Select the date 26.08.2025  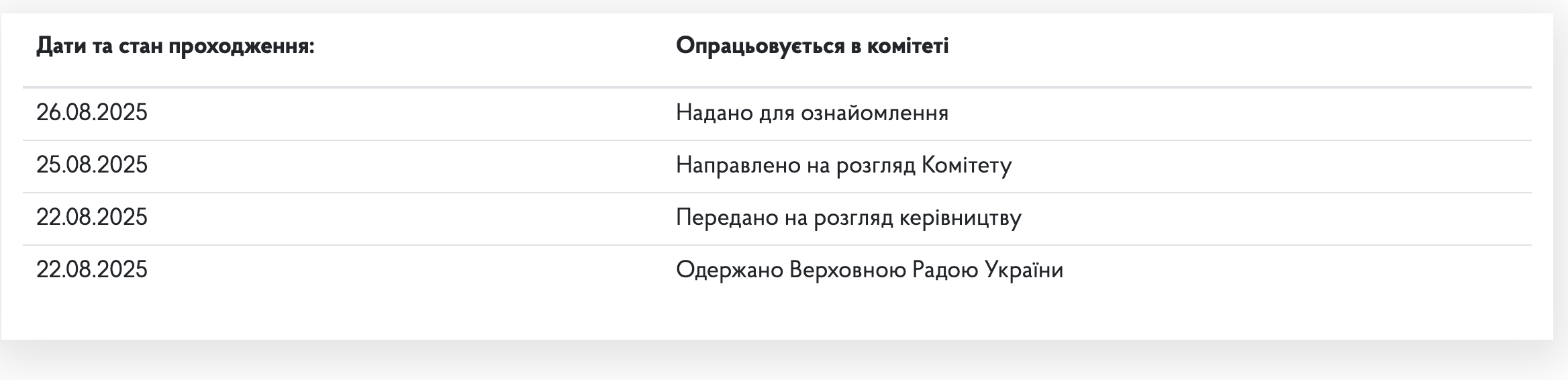92,112
